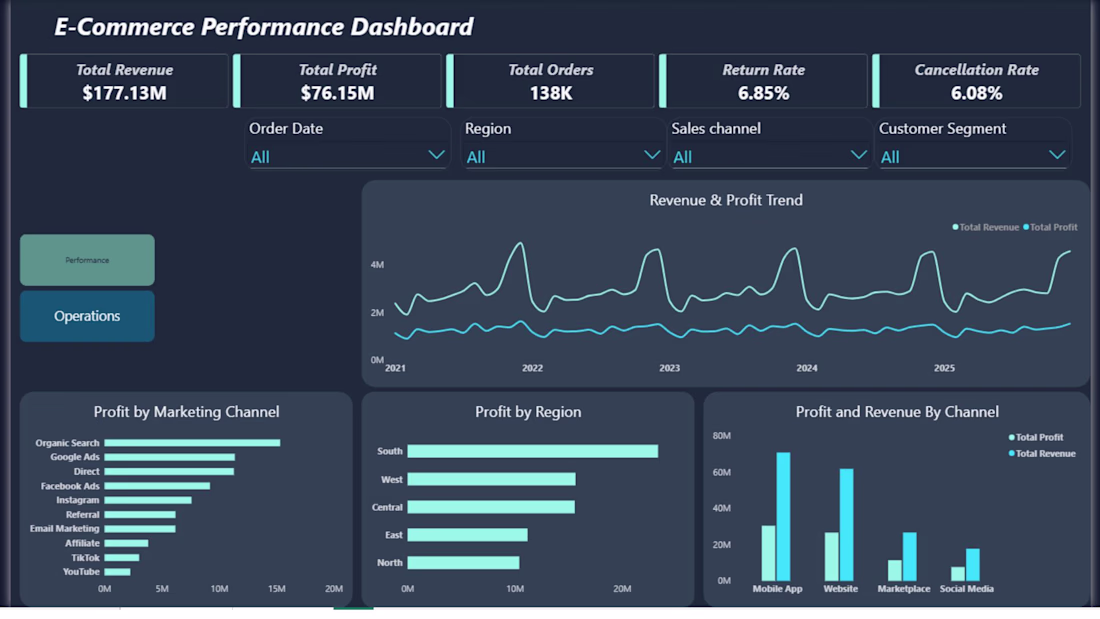This screenshot has width=1100, height=619.
Task: Click the Marketplace axis label
Action: (x=904, y=590)
